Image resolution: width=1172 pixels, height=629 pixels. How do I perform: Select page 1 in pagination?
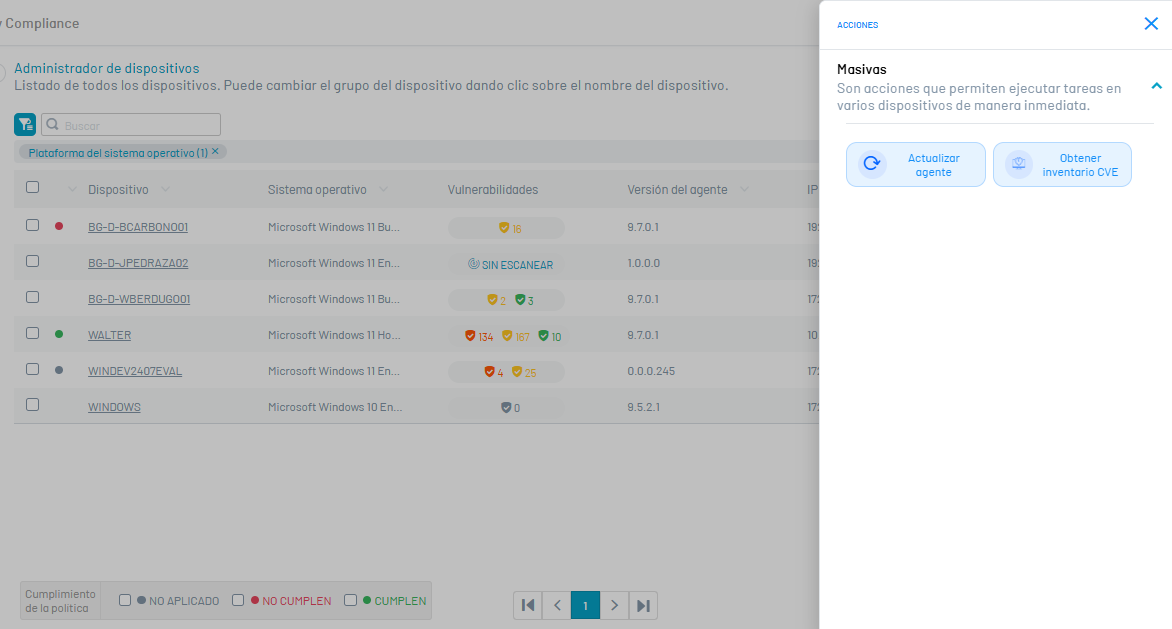coord(586,605)
